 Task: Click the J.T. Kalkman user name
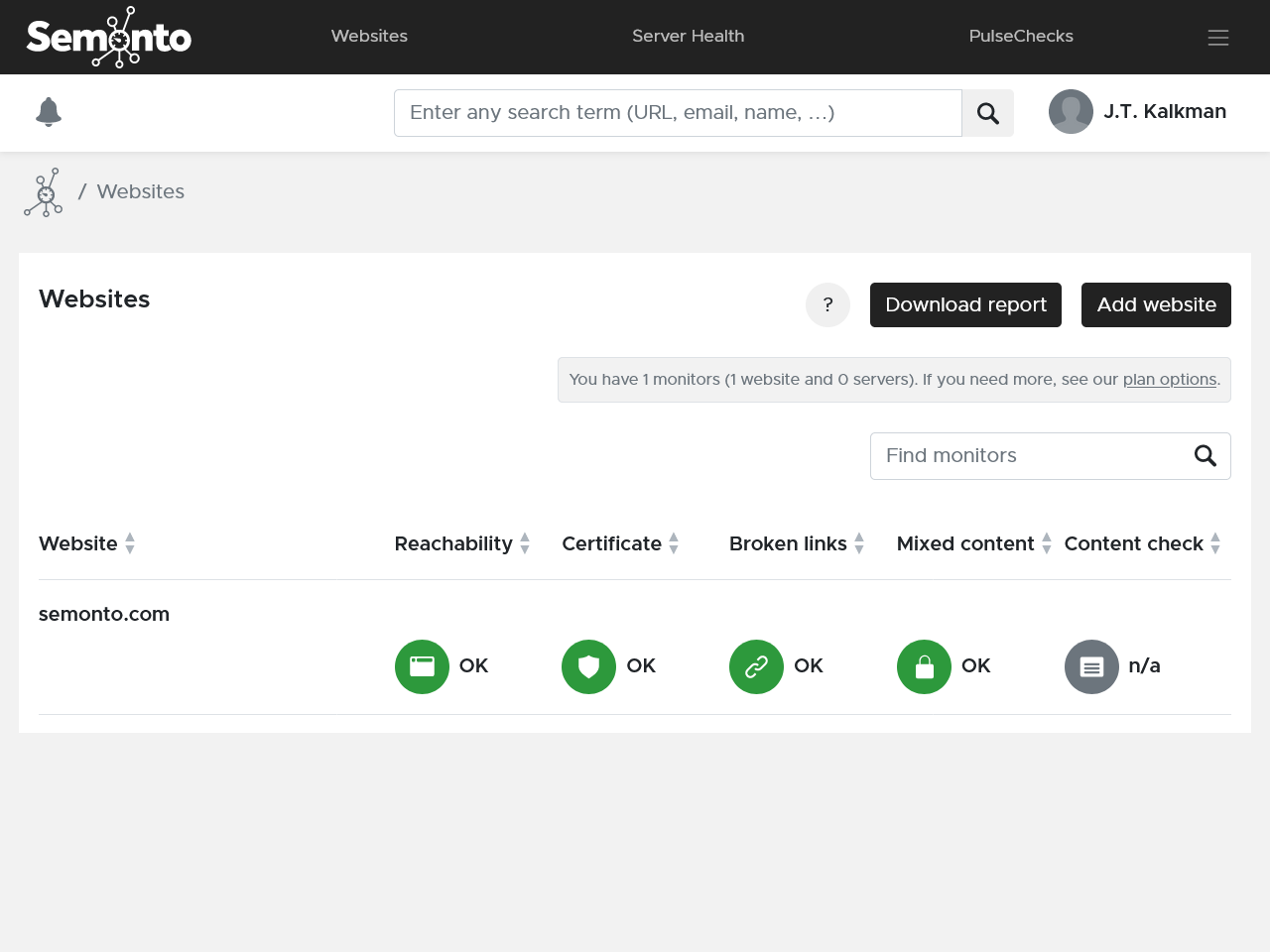(1165, 111)
